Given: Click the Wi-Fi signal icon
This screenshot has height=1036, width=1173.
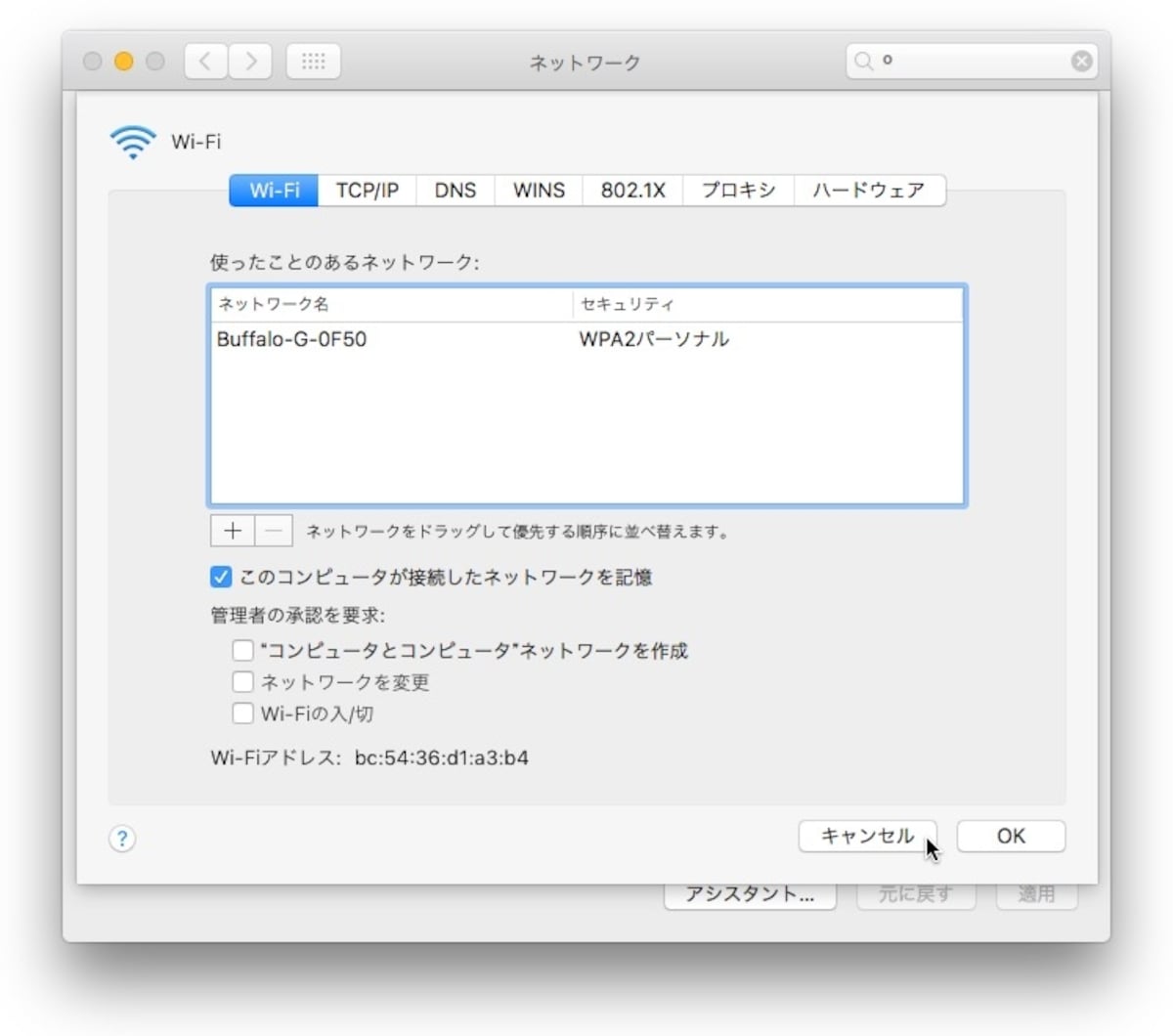Looking at the screenshot, I should coord(133,142).
